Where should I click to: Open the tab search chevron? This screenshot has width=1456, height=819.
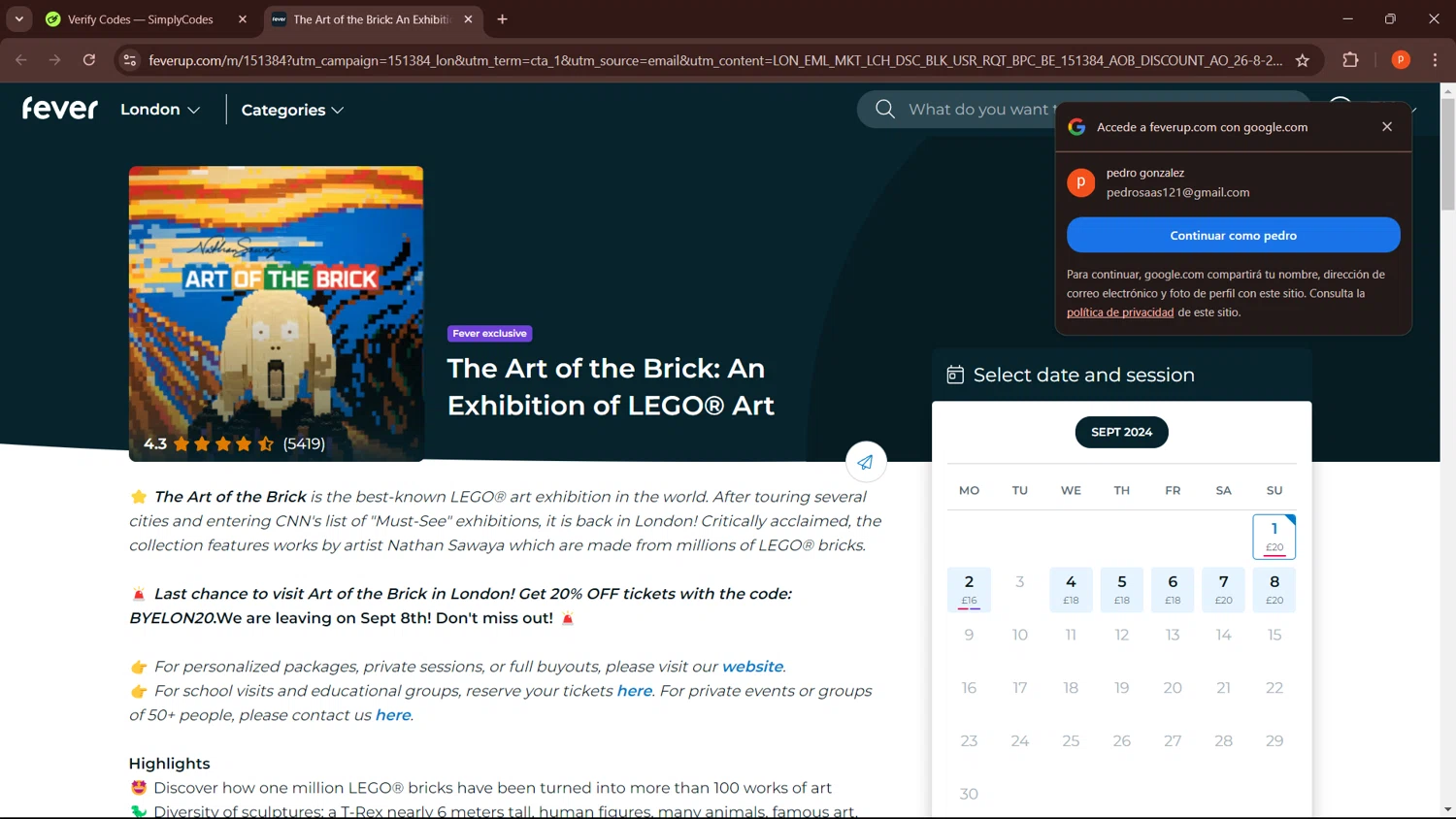click(19, 19)
